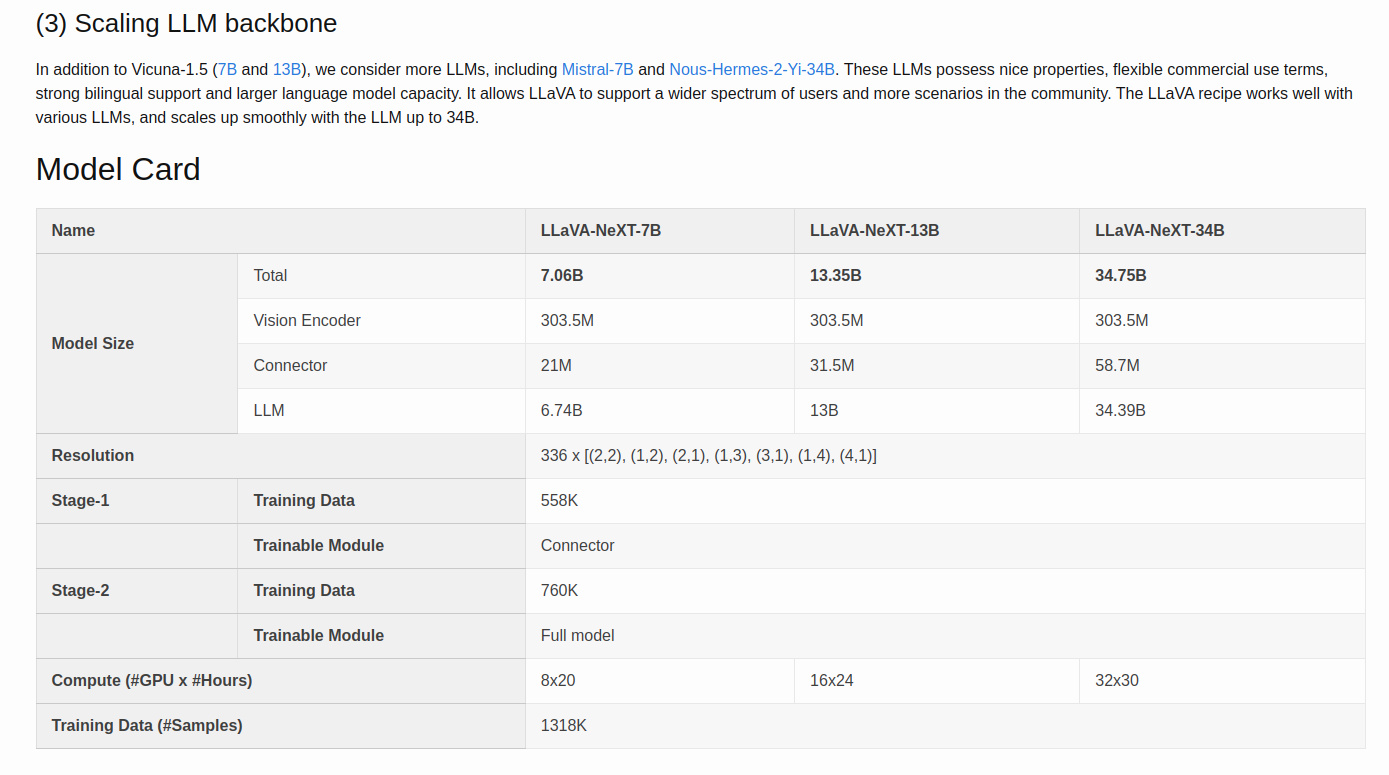Click Trainable Module label above Stage-2
Screen dimensions: 1389x775
[x=318, y=545]
